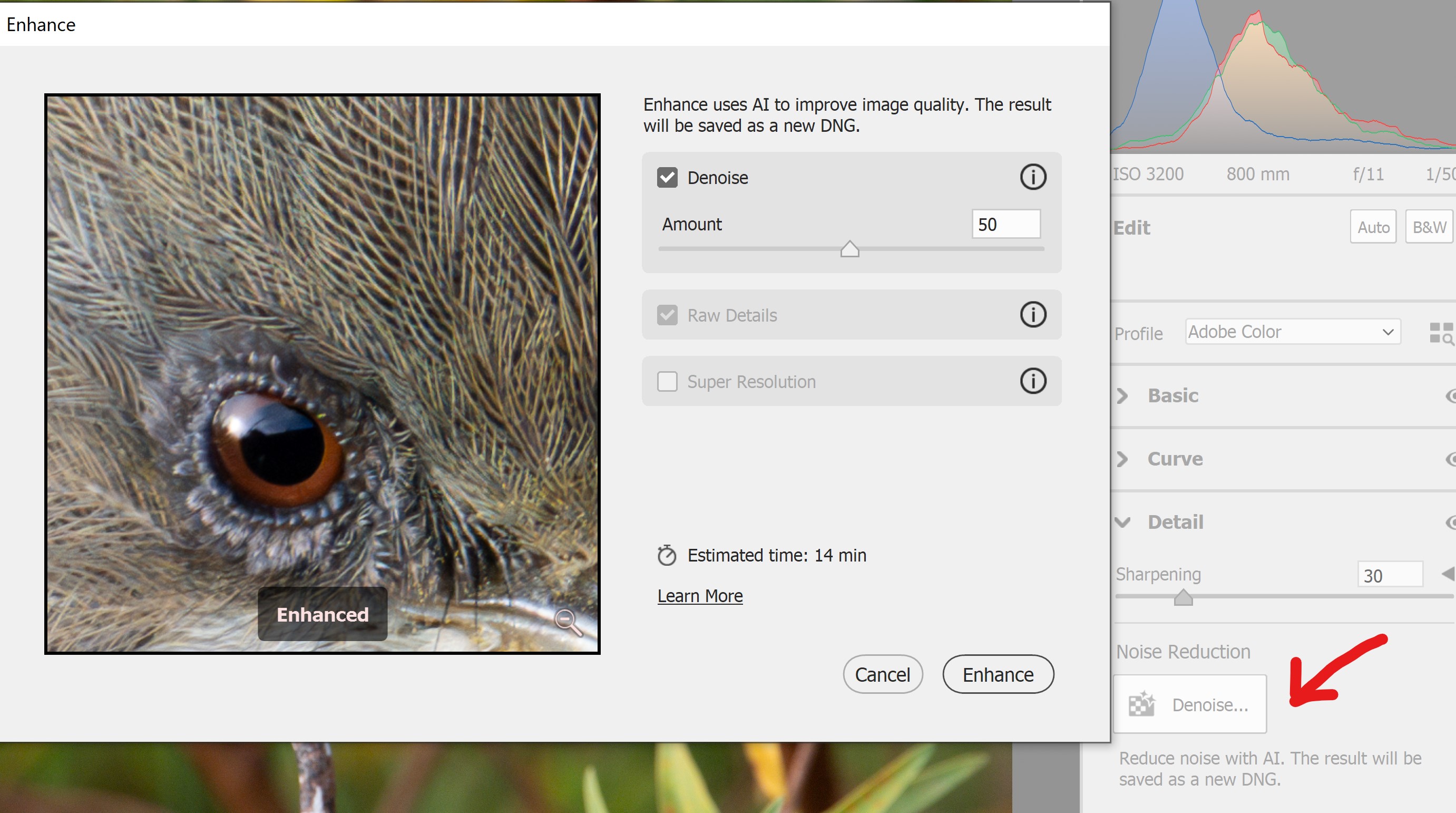The image size is (1456, 813).
Task: Open the Denoise info icon
Action: point(1033,177)
